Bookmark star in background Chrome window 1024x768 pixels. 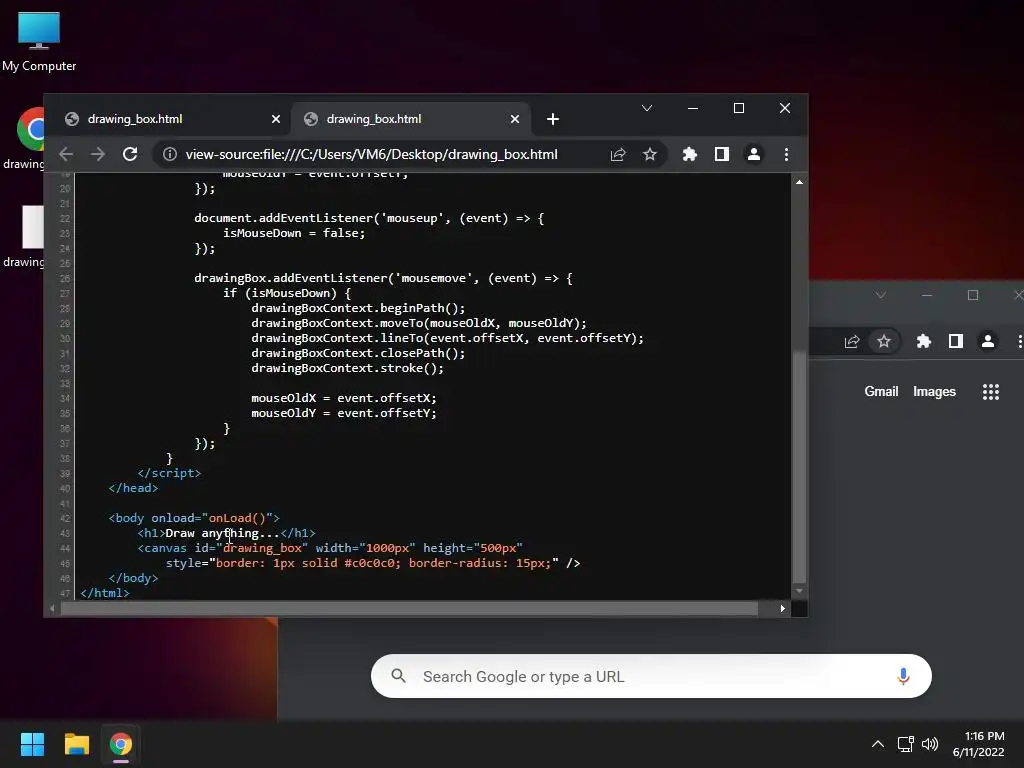(884, 342)
